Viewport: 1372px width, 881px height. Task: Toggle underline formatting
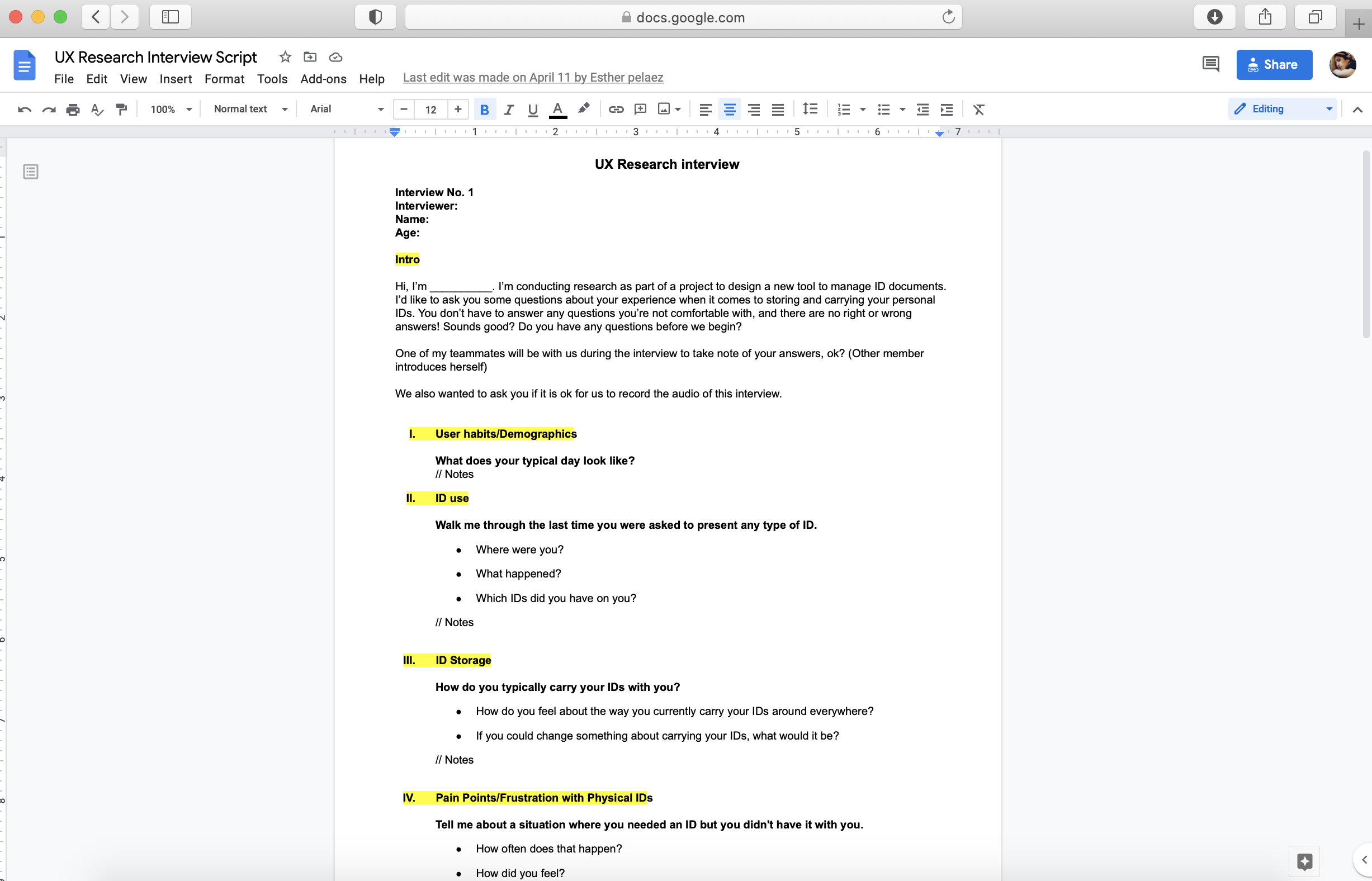tap(533, 109)
